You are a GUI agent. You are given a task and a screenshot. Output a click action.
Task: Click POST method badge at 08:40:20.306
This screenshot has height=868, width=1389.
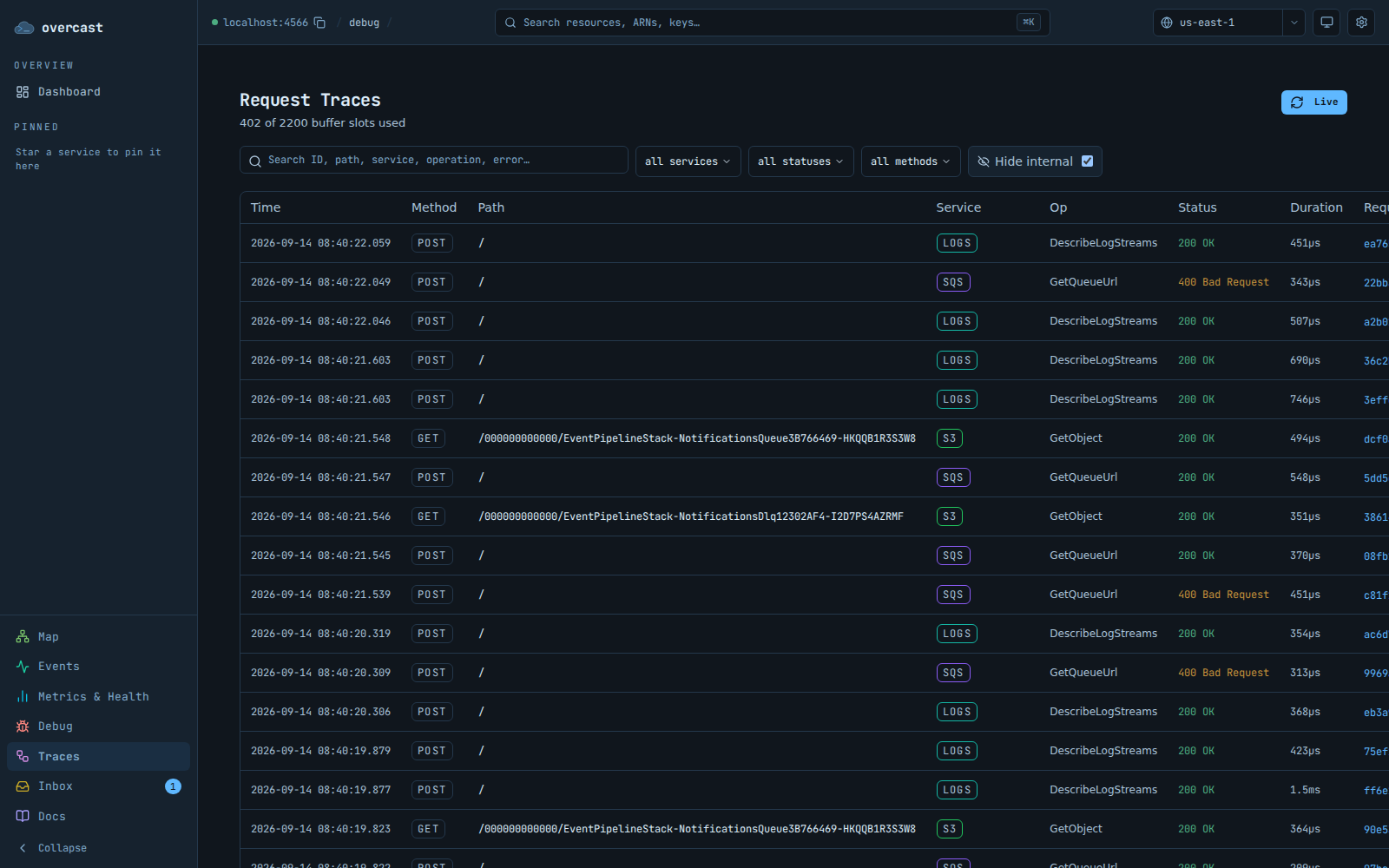[431, 712]
